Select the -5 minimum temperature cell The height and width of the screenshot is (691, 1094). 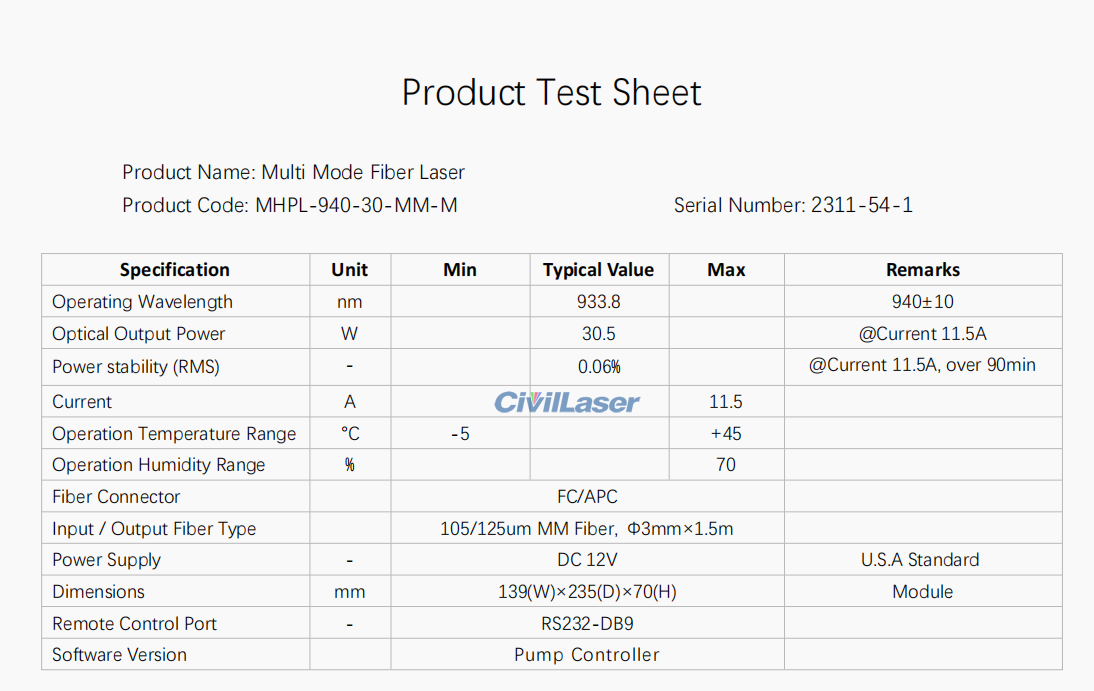click(460, 434)
